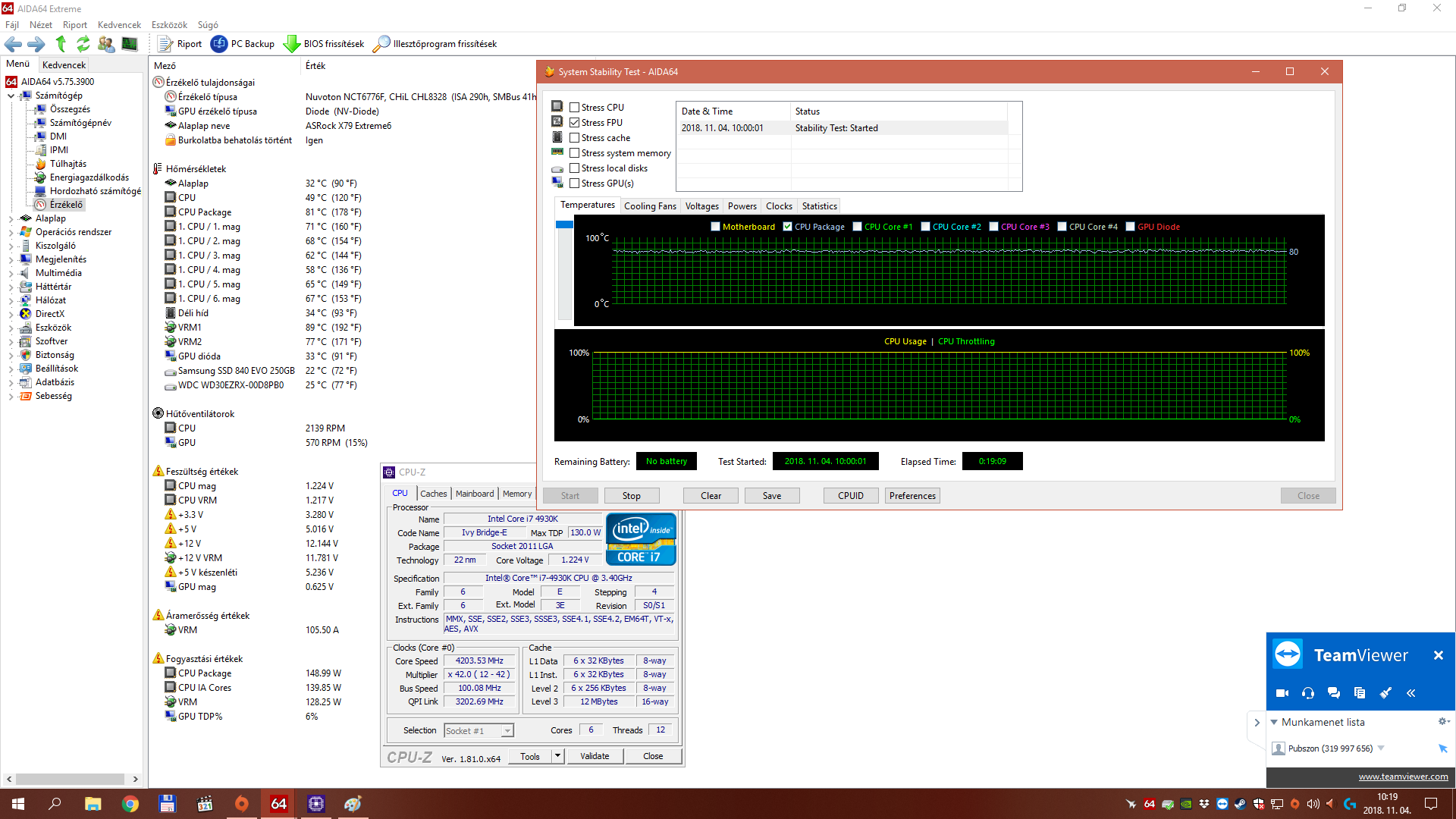Image resolution: width=1456 pixels, height=819 pixels.
Task: Collapse the Számítógép tree node
Action: (11, 96)
